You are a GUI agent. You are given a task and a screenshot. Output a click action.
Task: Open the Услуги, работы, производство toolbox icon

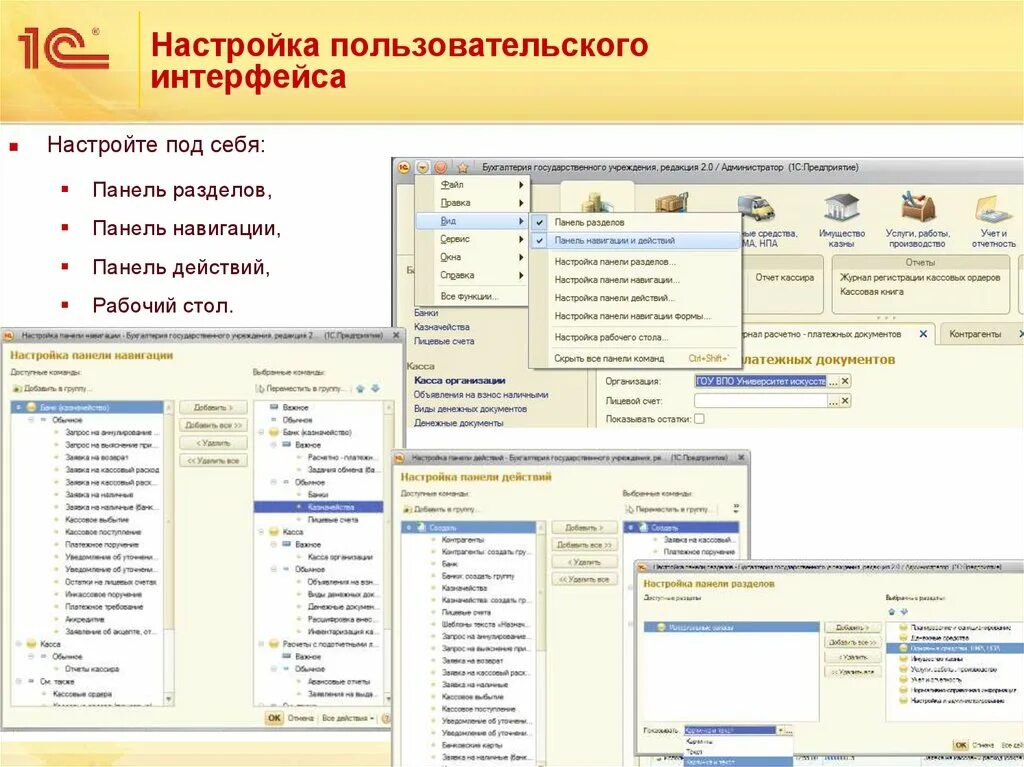click(918, 207)
